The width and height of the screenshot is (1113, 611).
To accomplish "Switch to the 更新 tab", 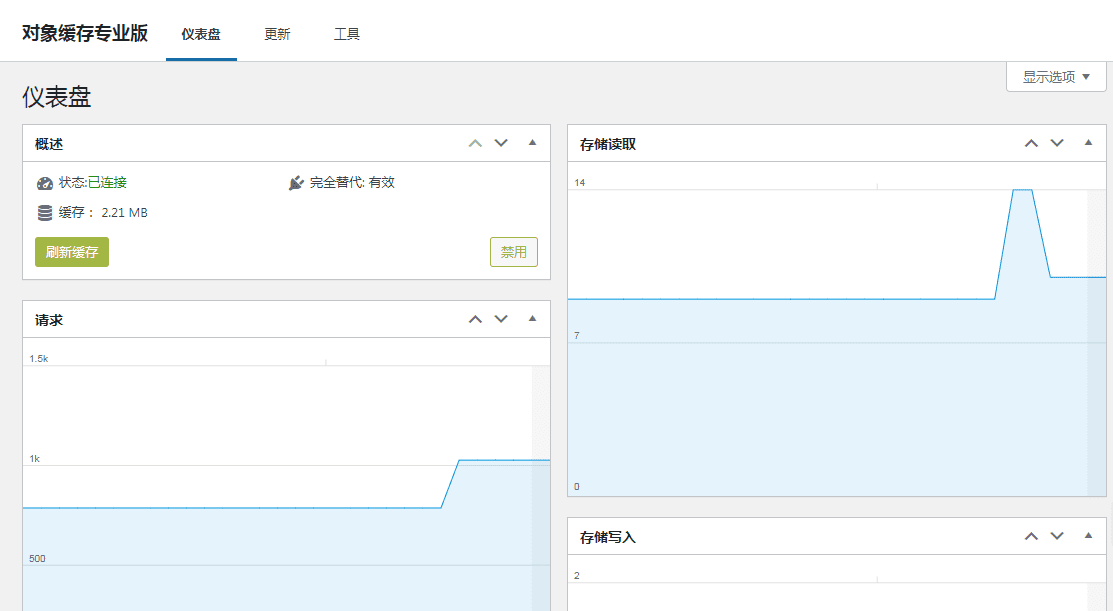I will (277, 34).
